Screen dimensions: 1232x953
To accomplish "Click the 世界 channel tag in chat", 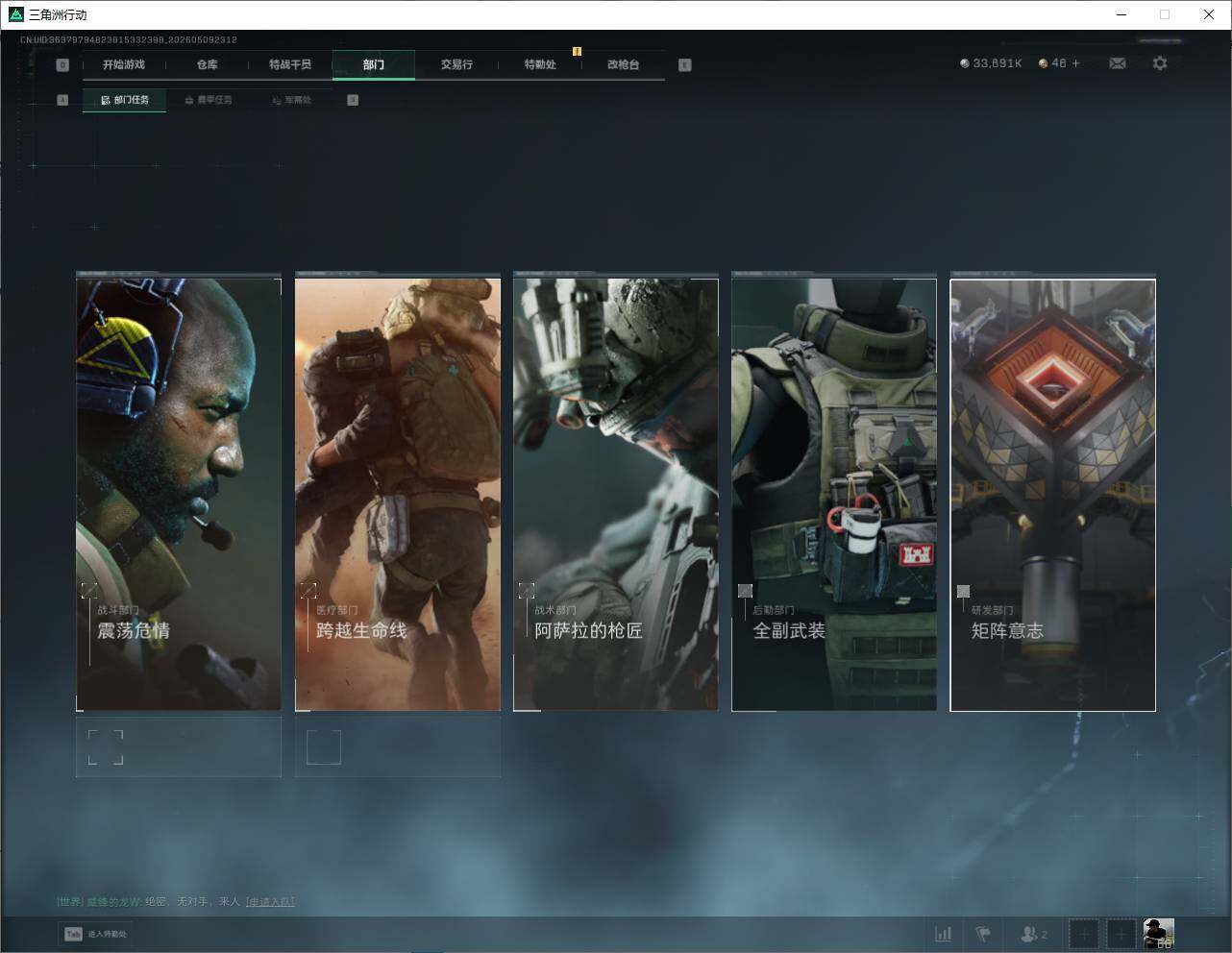I will (70, 902).
